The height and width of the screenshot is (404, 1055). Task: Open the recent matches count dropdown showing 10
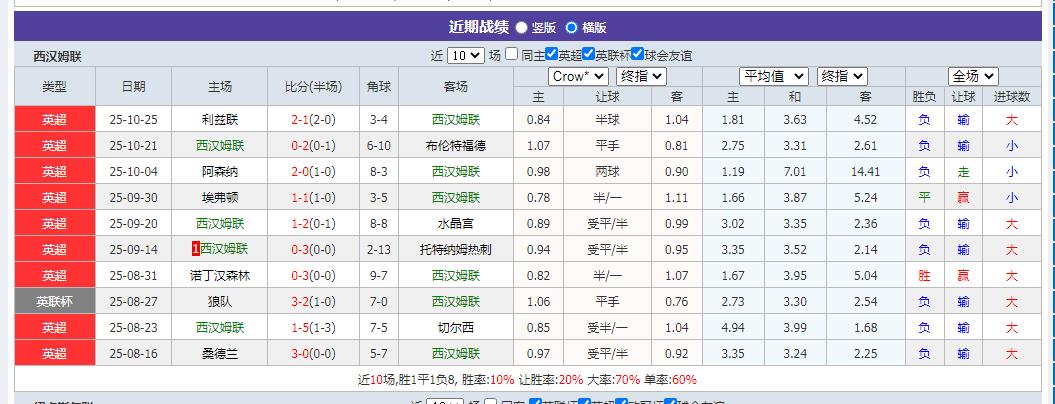465,56
